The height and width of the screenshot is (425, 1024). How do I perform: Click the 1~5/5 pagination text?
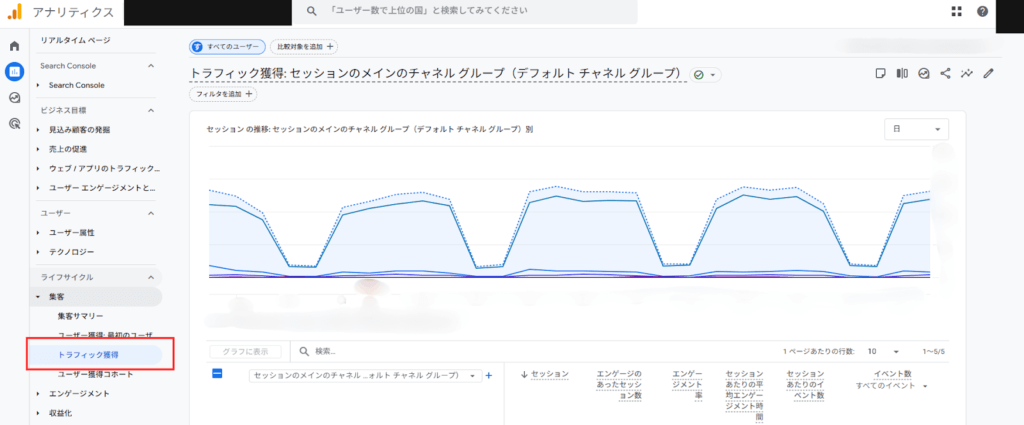click(x=933, y=351)
